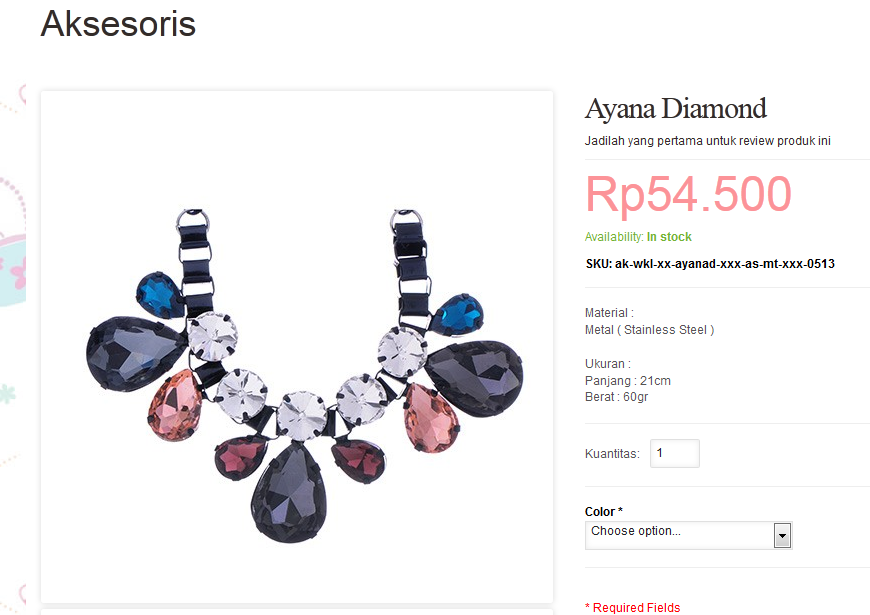Click the large center dark teardrop gem in photo
Screen dimensions: 870x615
(x=289, y=492)
